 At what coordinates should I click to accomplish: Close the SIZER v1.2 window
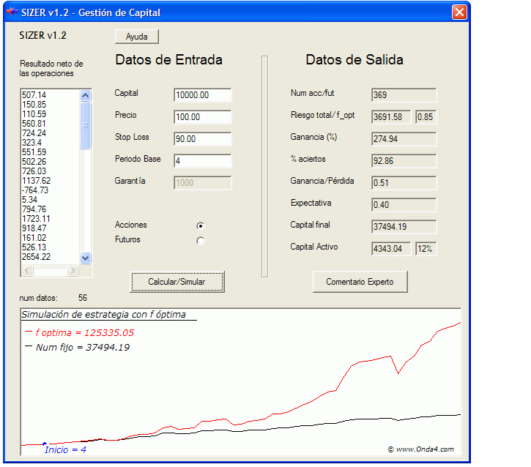tap(459, 13)
